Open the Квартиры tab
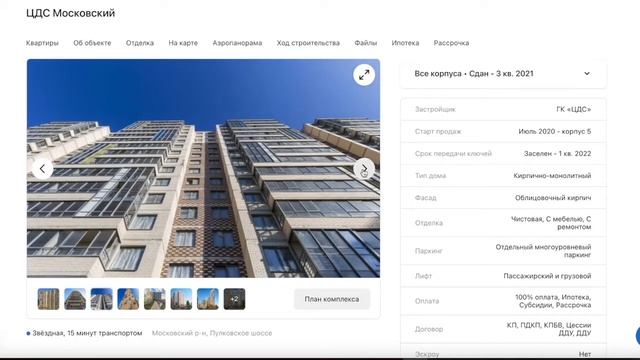 (42, 43)
